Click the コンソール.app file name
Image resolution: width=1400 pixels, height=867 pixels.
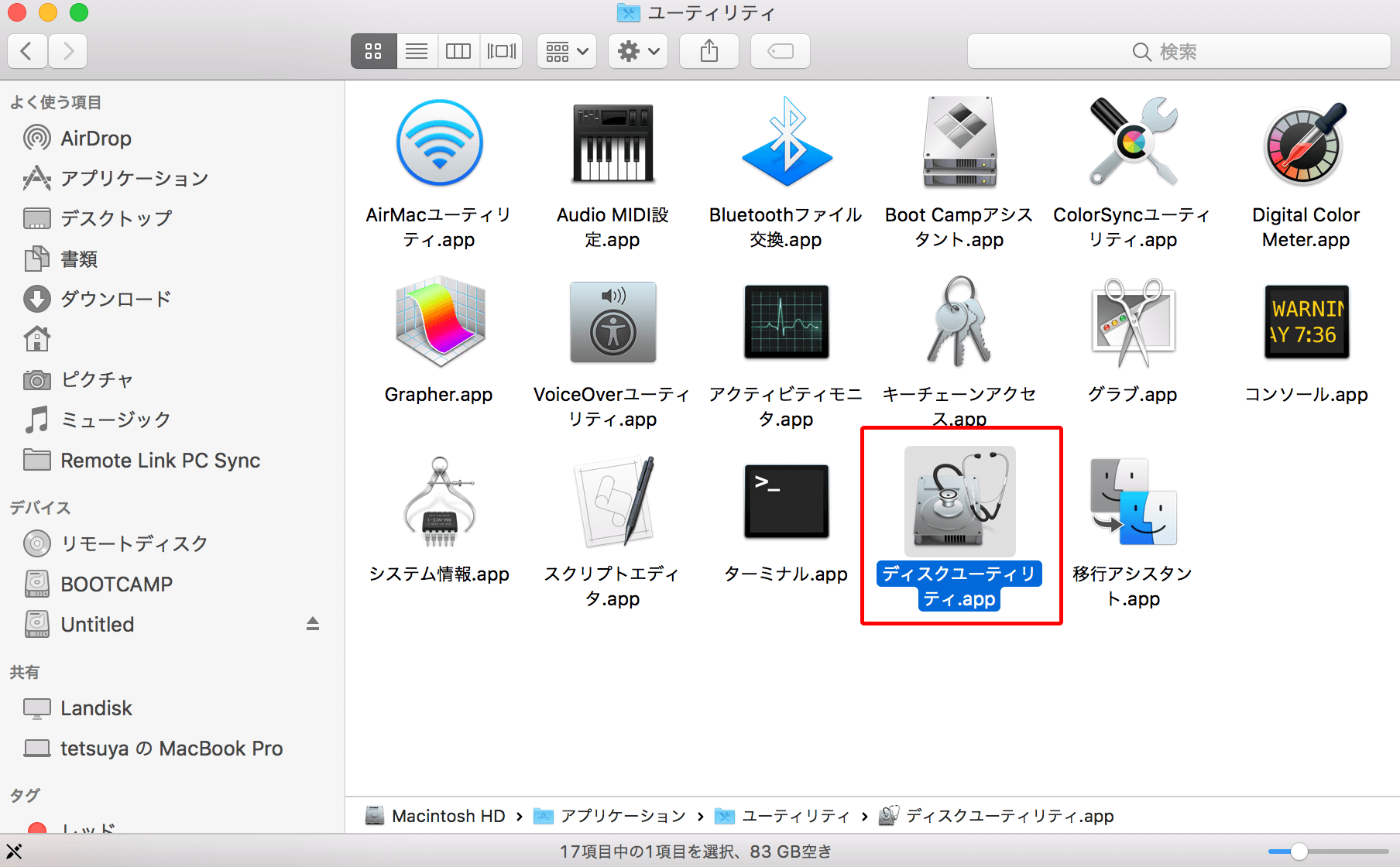(1306, 394)
